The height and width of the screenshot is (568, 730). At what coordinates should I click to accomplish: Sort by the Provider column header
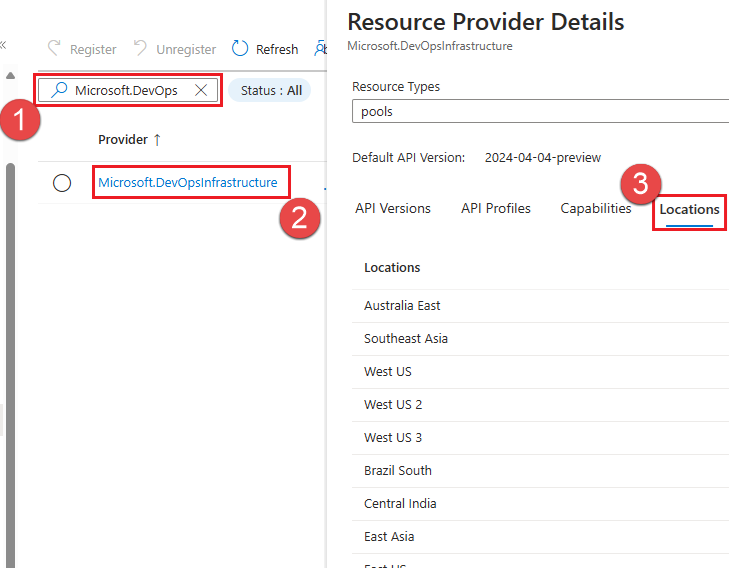click(122, 139)
